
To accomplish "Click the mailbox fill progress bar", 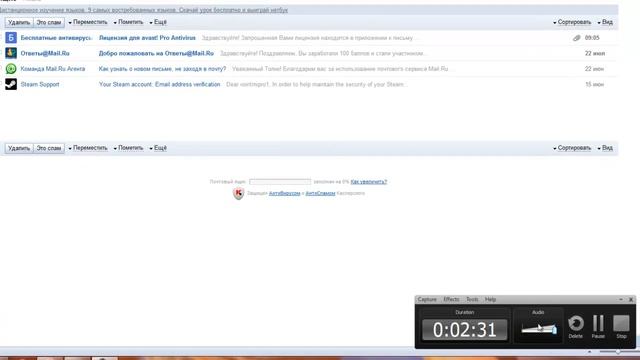I will pos(280,182).
